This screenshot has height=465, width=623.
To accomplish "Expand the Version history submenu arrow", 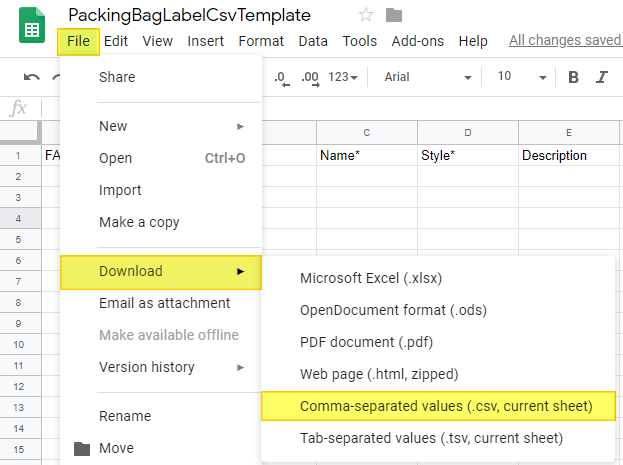I will coord(240,368).
